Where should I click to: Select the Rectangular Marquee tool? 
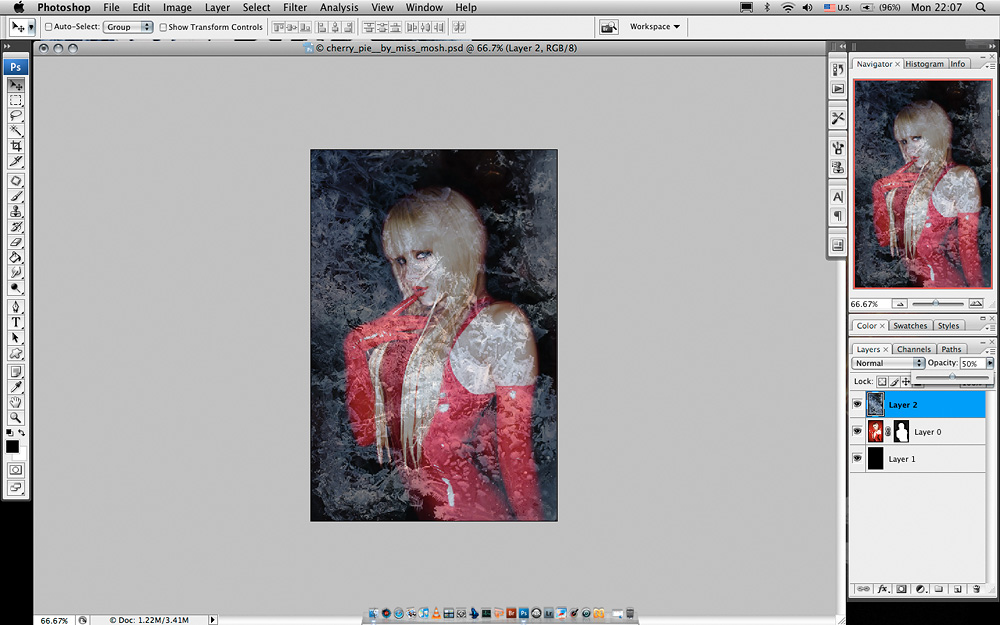coord(16,100)
